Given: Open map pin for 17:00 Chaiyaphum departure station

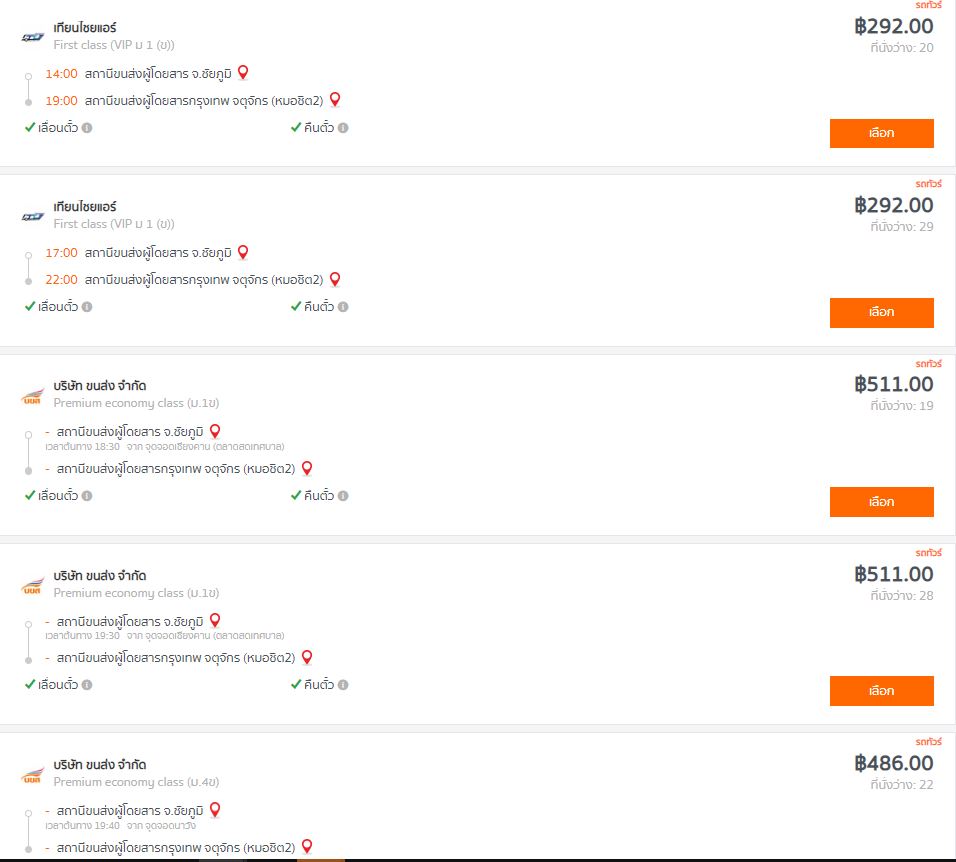Looking at the screenshot, I should point(243,252).
